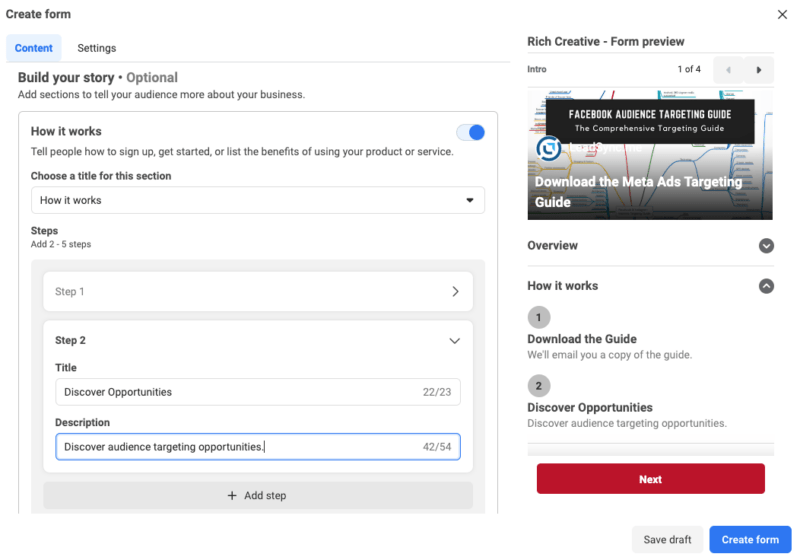This screenshot has height=557, width=800.
Task: Collapse Step 2 with chevron
Action: 455,341
